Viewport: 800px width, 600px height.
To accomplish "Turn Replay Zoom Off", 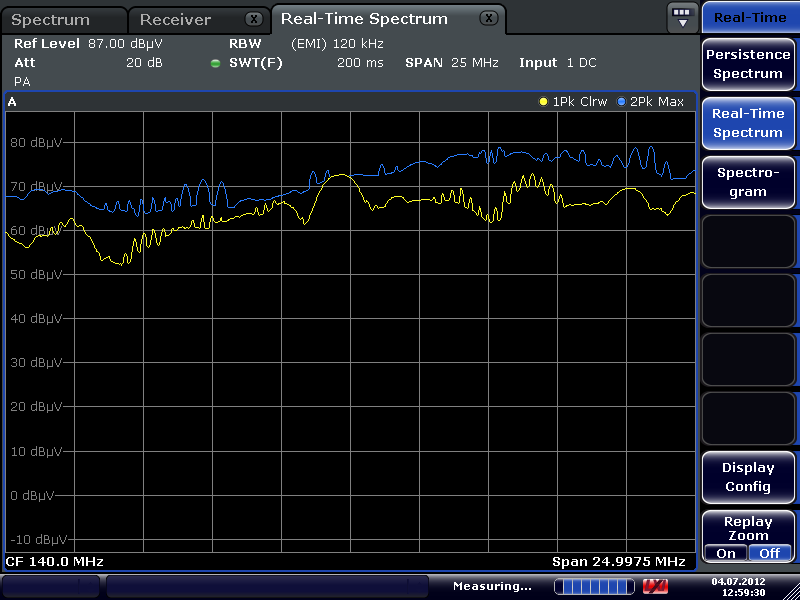I will (x=770, y=553).
